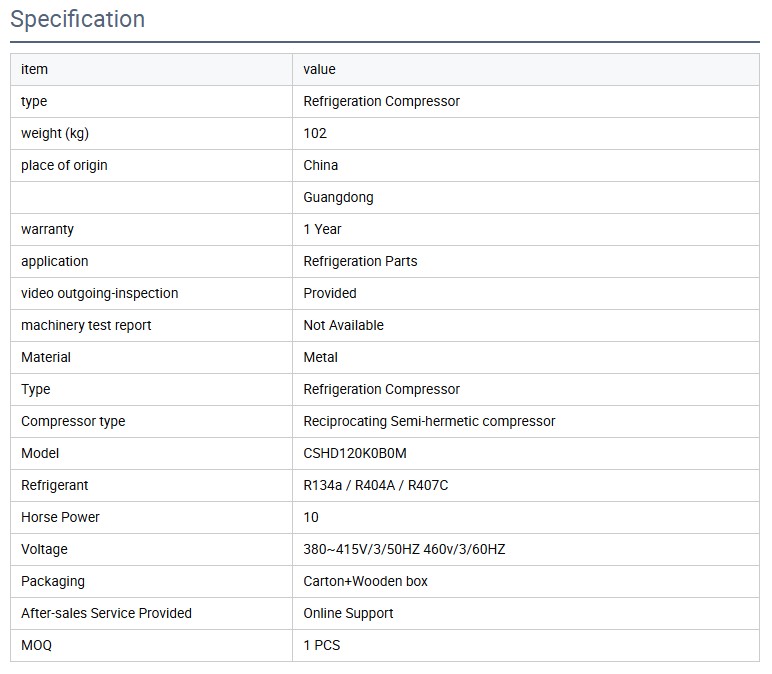
Task: Click the Metal material value
Action: coord(321,357)
